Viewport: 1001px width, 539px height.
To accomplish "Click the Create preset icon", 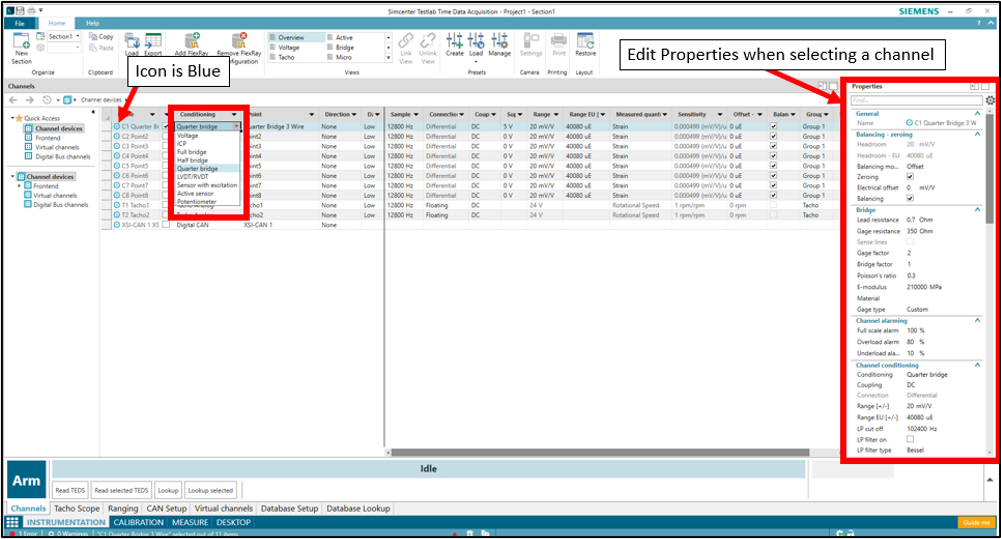I will [x=455, y=41].
